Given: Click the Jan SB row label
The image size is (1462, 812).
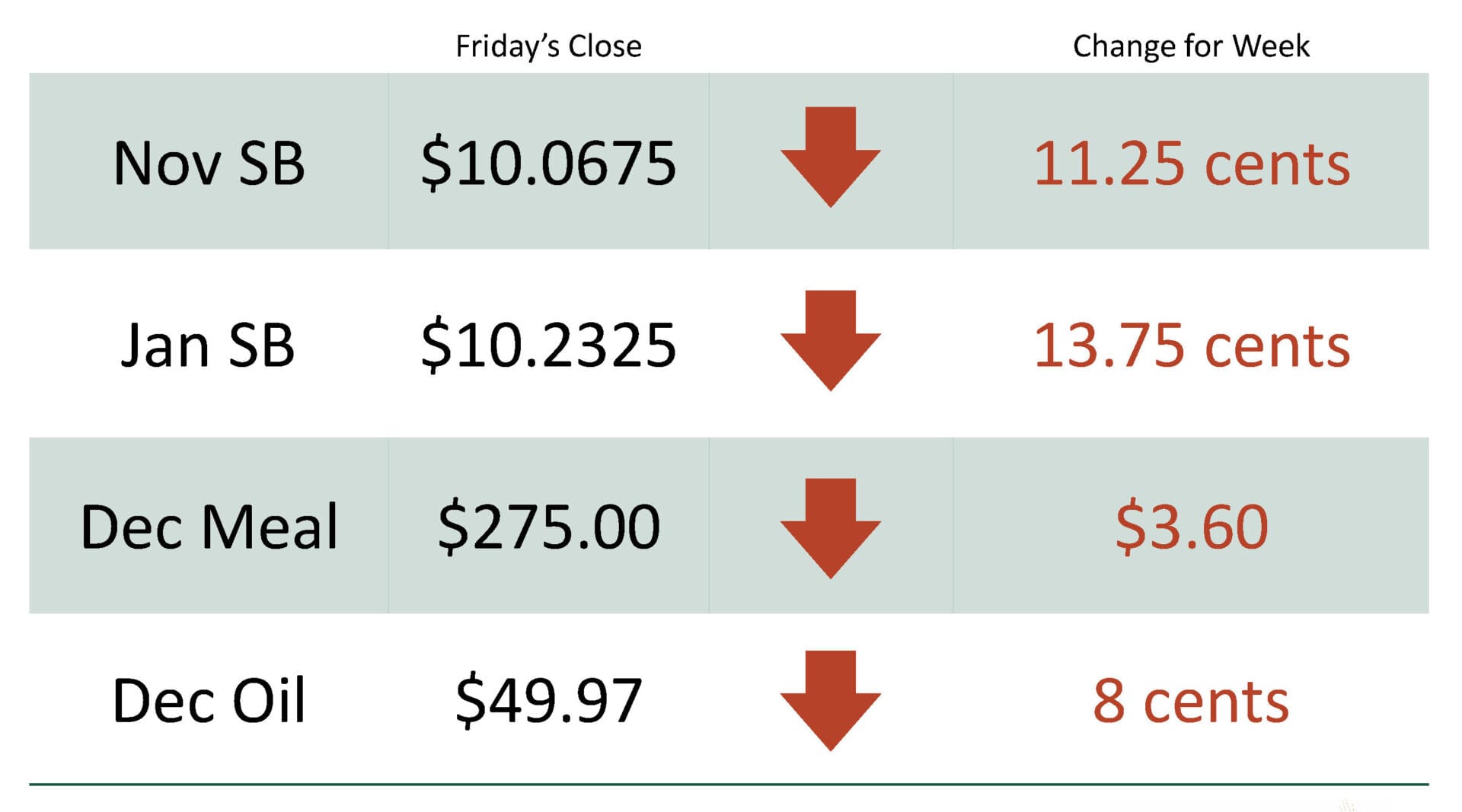Looking at the screenshot, I should [x=207, y=345].
